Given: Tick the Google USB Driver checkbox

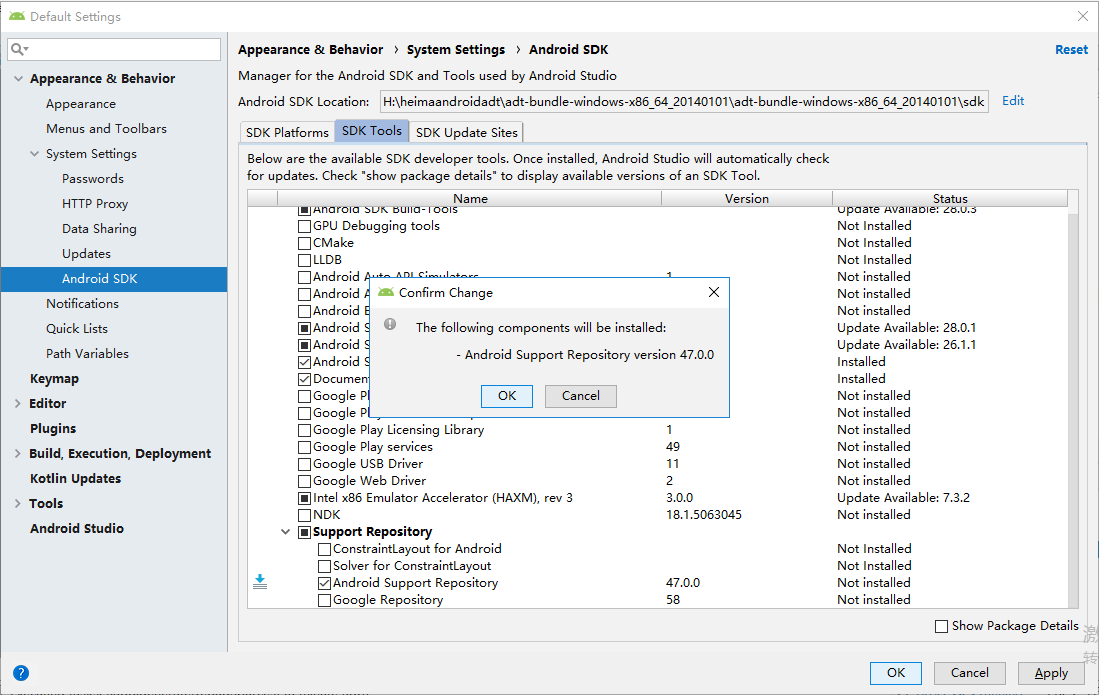Looking at the screenshot, I should 304,464.
